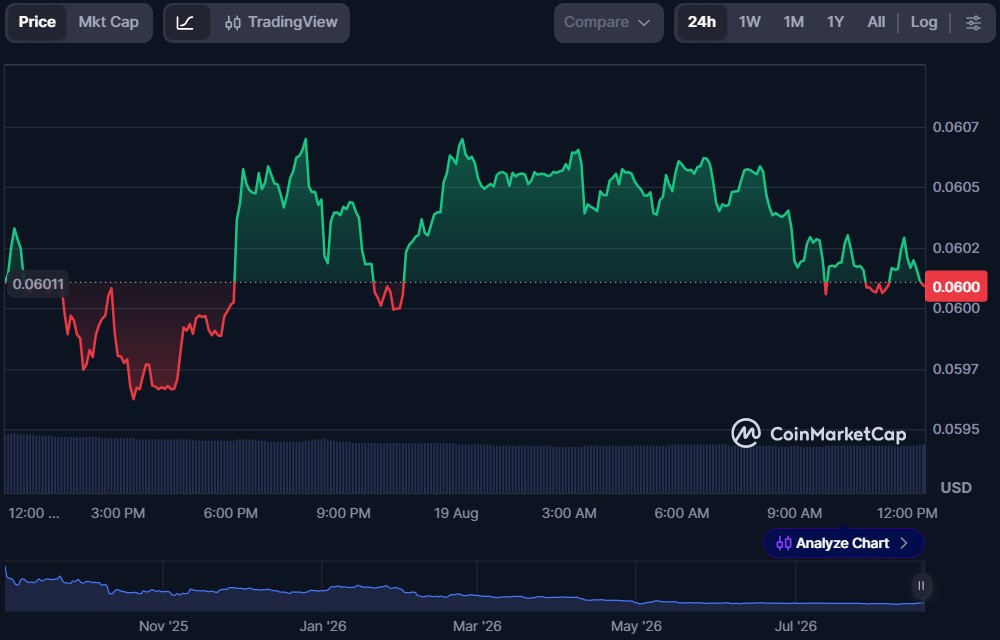Choose the 1M time range
This screenshot has height=640, width=1000.
pyautogui.click(x=793, y=22)
